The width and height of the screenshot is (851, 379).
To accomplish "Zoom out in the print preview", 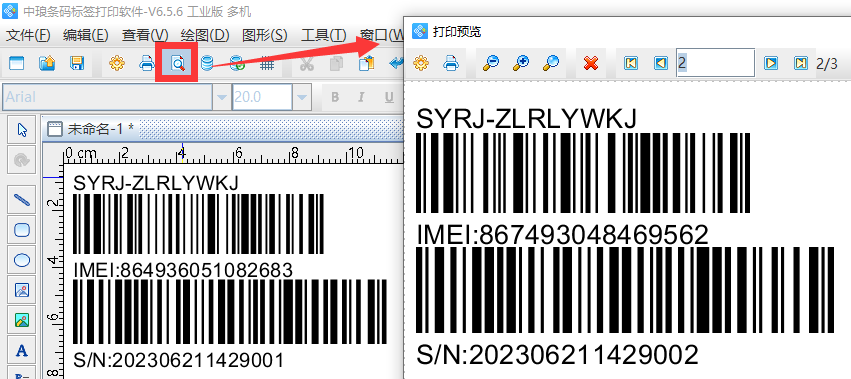I will tap(491, 63).
